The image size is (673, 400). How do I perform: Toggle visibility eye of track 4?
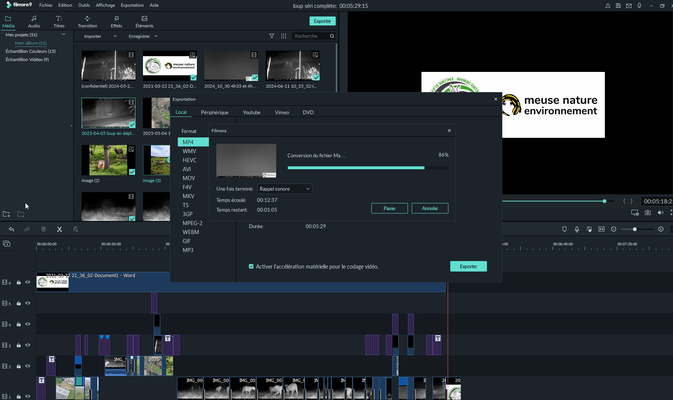point(27,324)
